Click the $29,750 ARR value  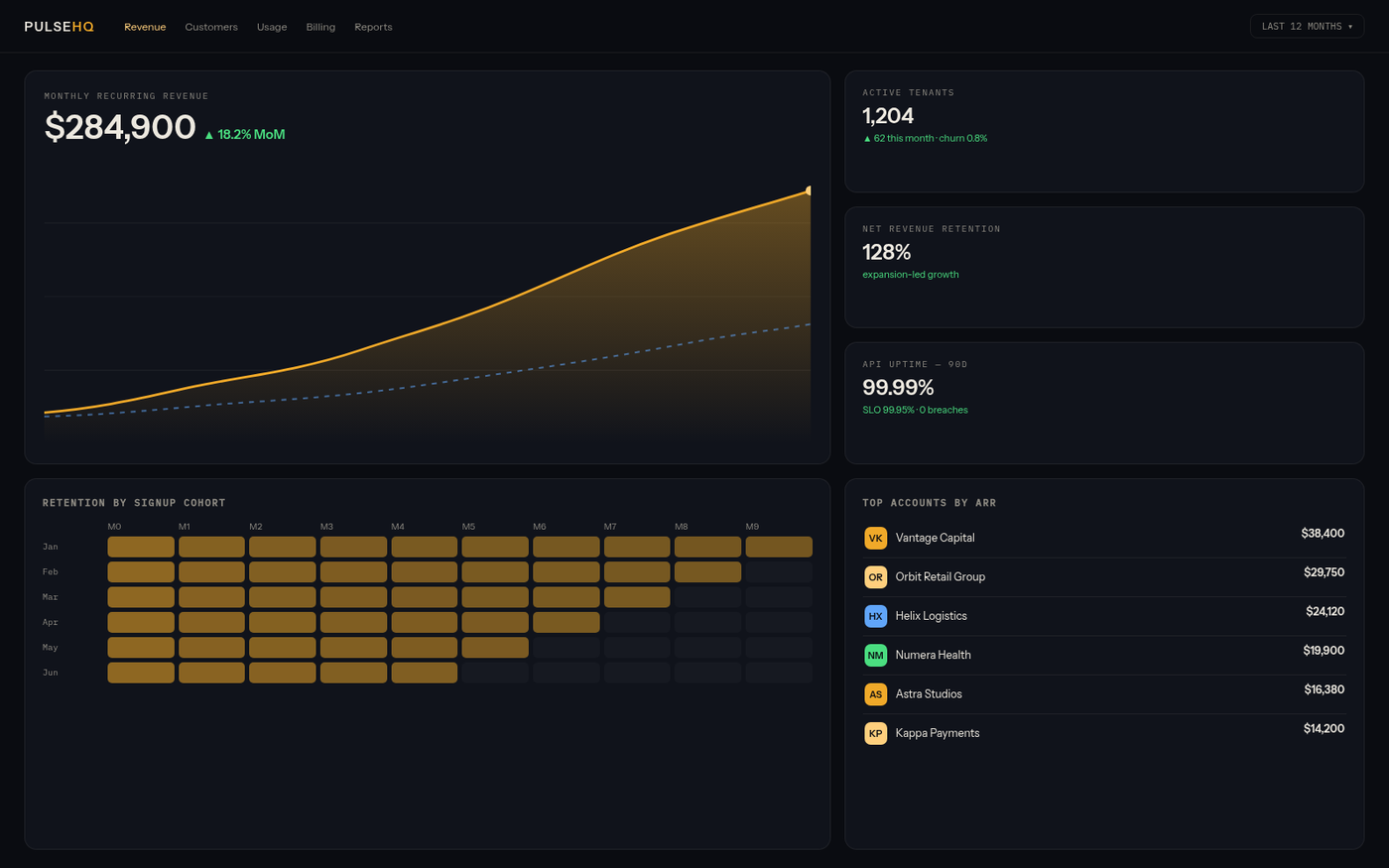pyautogui.click(x=1324, y=572)
